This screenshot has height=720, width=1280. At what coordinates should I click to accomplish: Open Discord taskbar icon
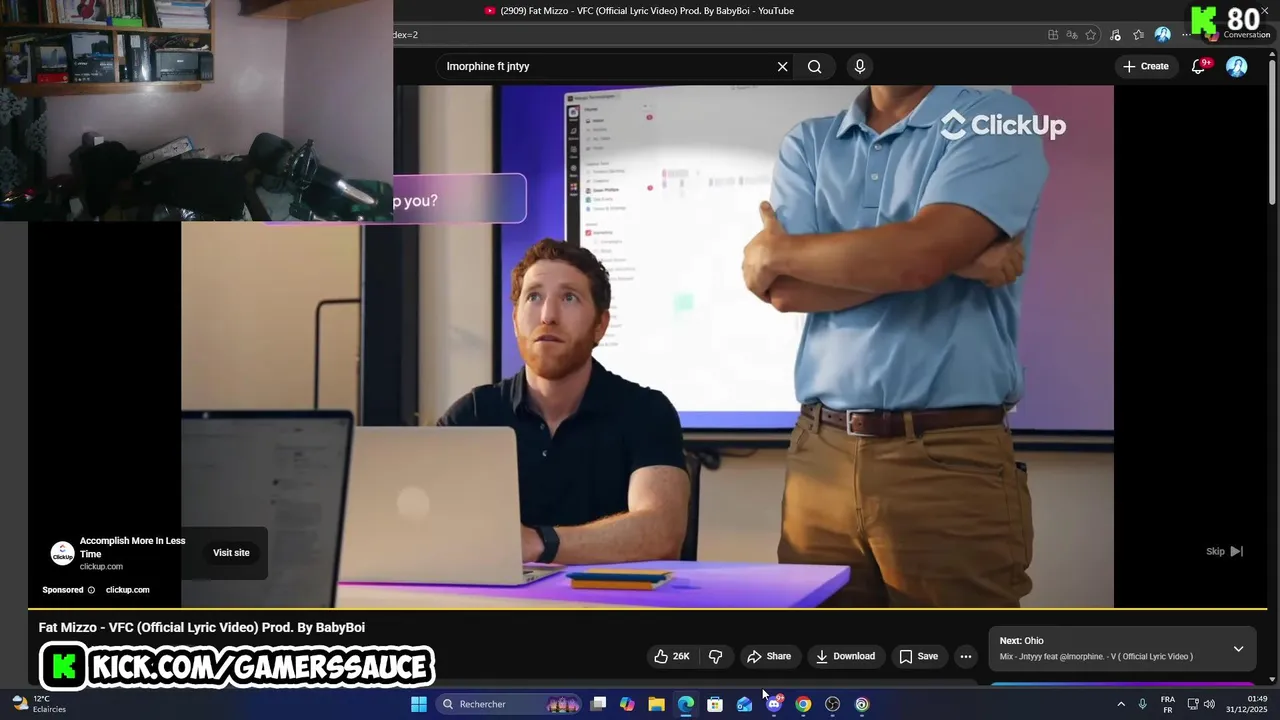click(x=774, y=704)
